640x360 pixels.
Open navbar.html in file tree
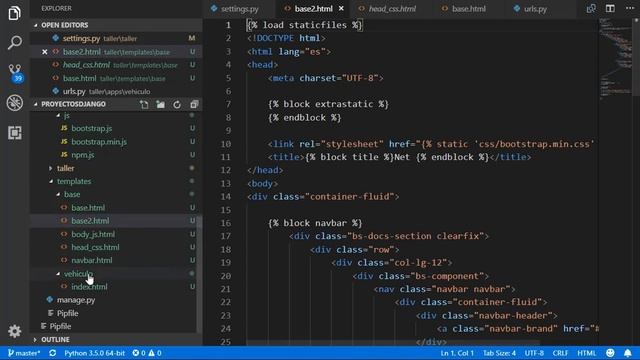tap(92, 260)
